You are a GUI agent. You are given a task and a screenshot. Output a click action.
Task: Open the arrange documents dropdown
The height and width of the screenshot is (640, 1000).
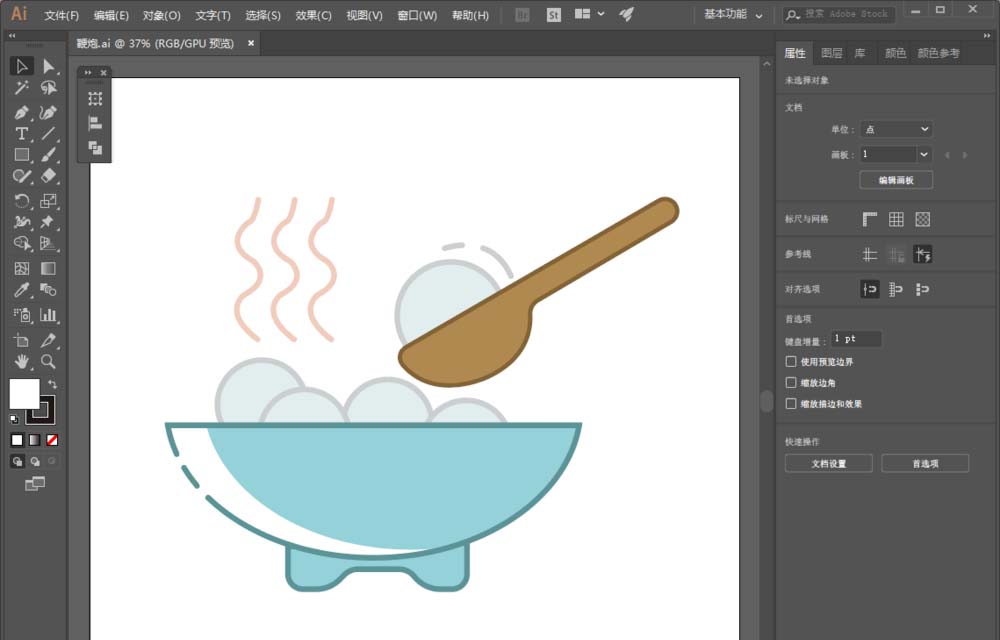(x=589, y=14)
